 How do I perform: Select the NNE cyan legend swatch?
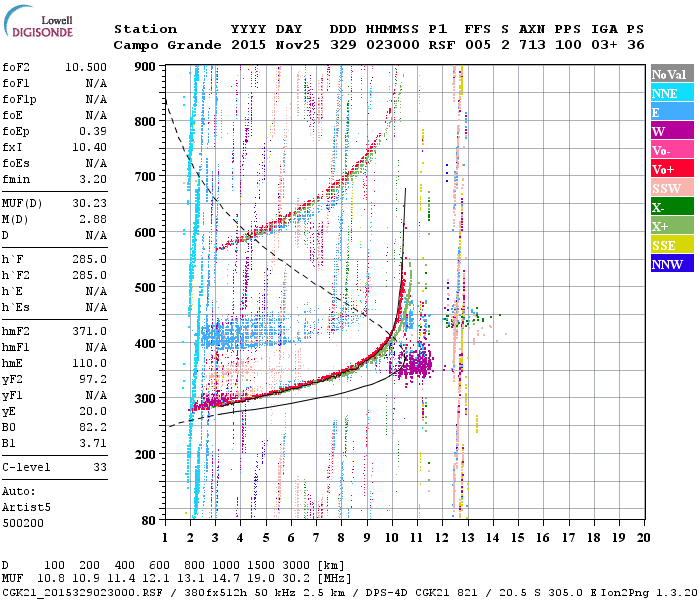672,93
